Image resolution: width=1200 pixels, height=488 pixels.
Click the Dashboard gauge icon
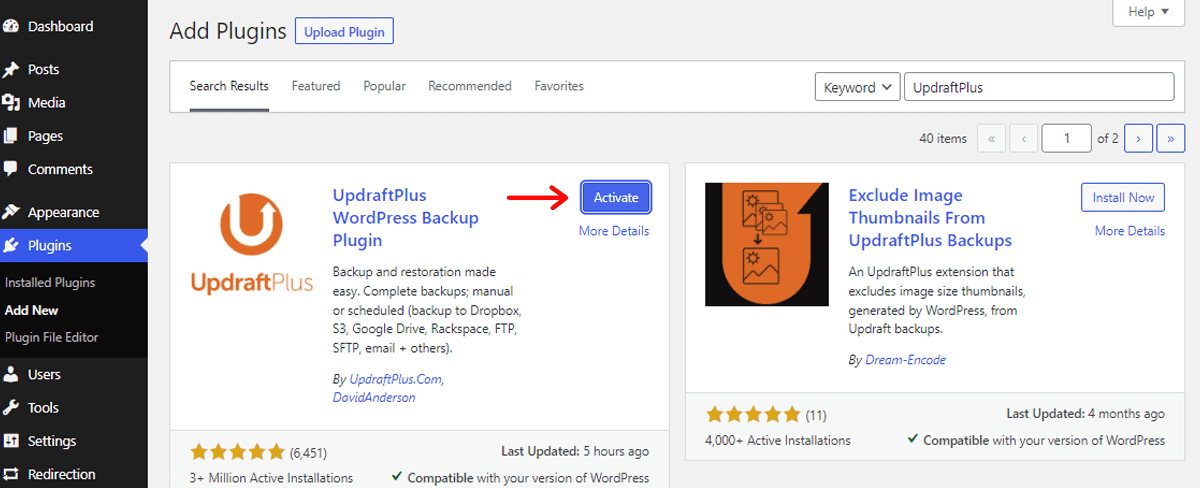point(11,27)
